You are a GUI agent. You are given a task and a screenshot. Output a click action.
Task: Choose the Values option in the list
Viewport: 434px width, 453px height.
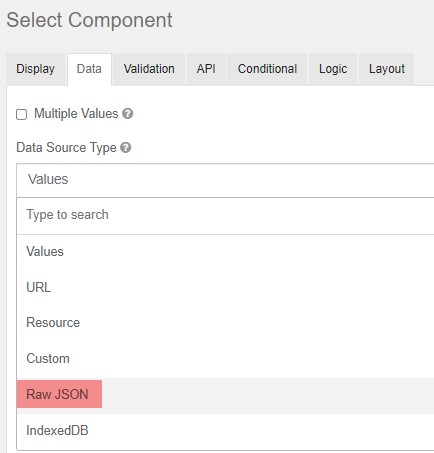[225, 252]
